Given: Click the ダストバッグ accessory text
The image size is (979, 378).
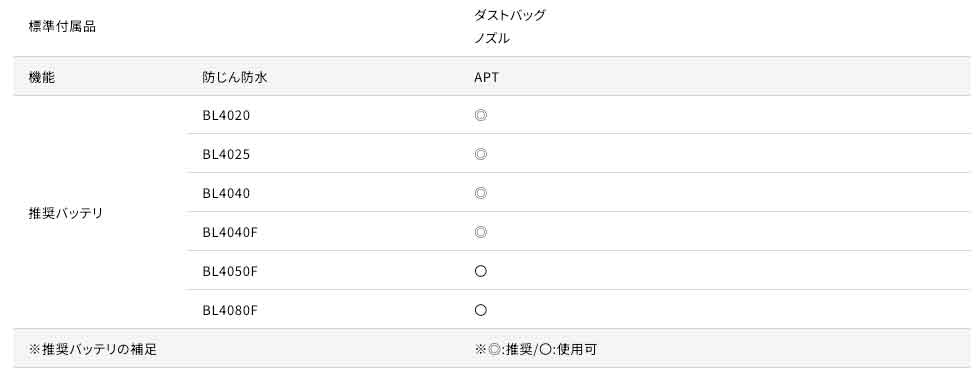Looking at the screenshot, I should (x=509, y=16).
